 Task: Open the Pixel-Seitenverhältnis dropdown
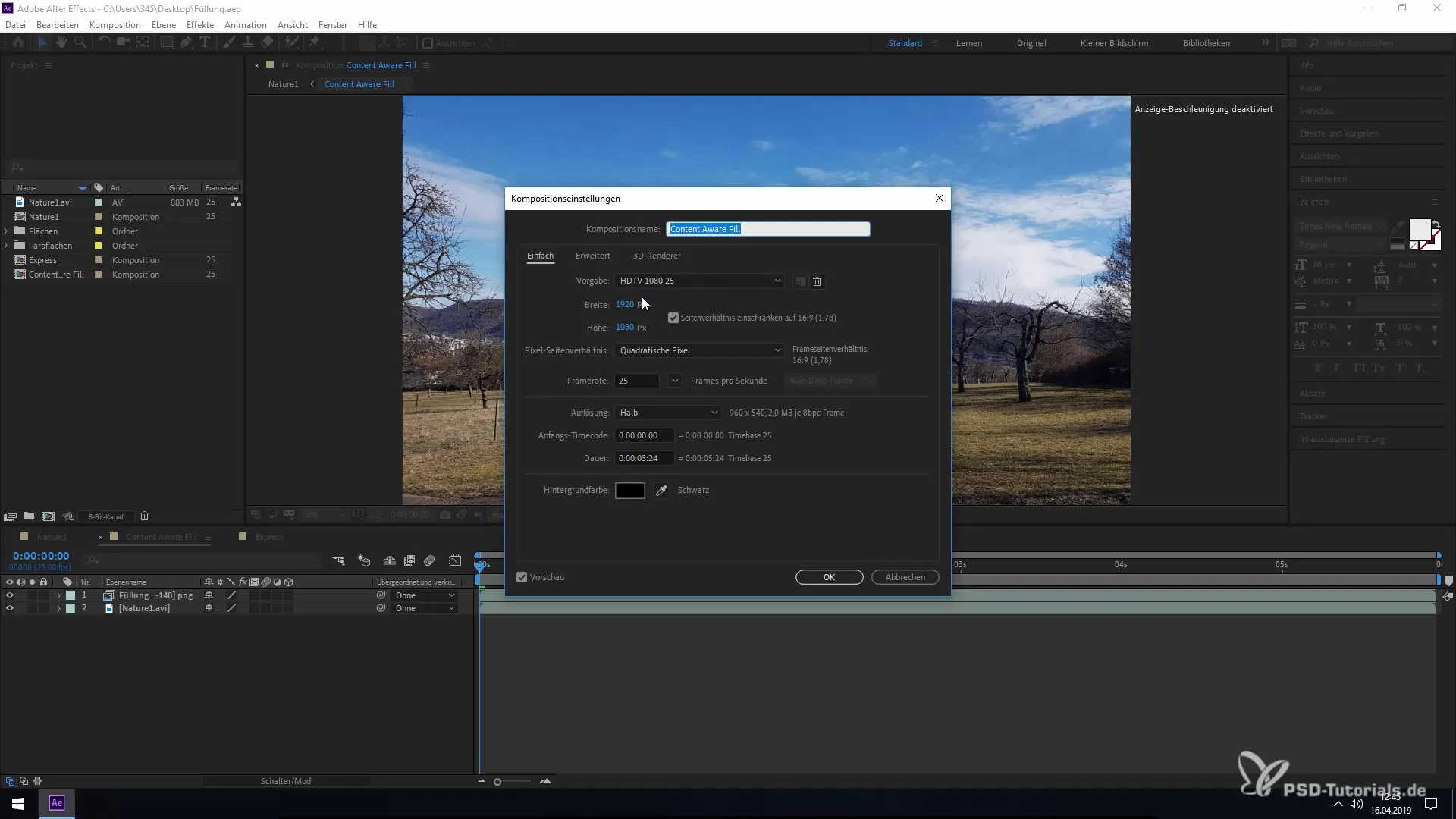699,350
